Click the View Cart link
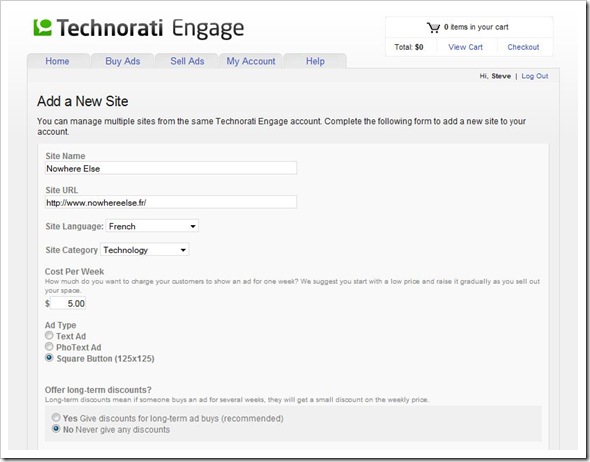This screenshot has width=590, height=462. point(465,47)
